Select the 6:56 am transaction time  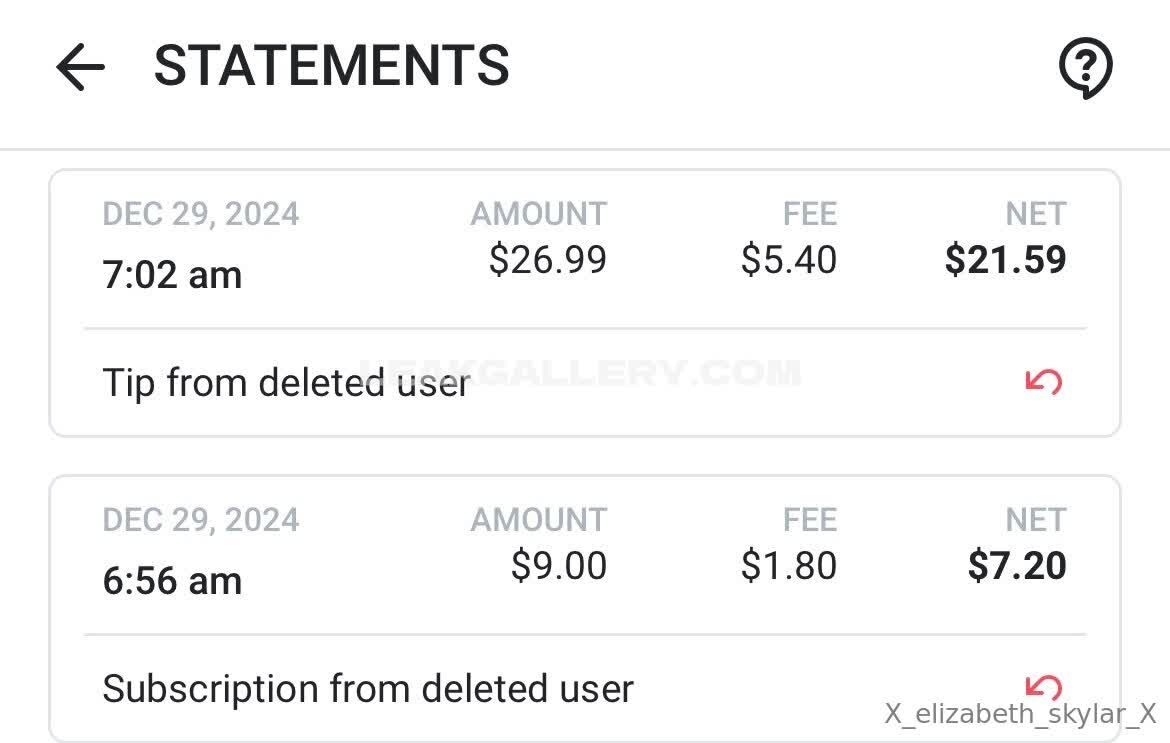(172, 581)
